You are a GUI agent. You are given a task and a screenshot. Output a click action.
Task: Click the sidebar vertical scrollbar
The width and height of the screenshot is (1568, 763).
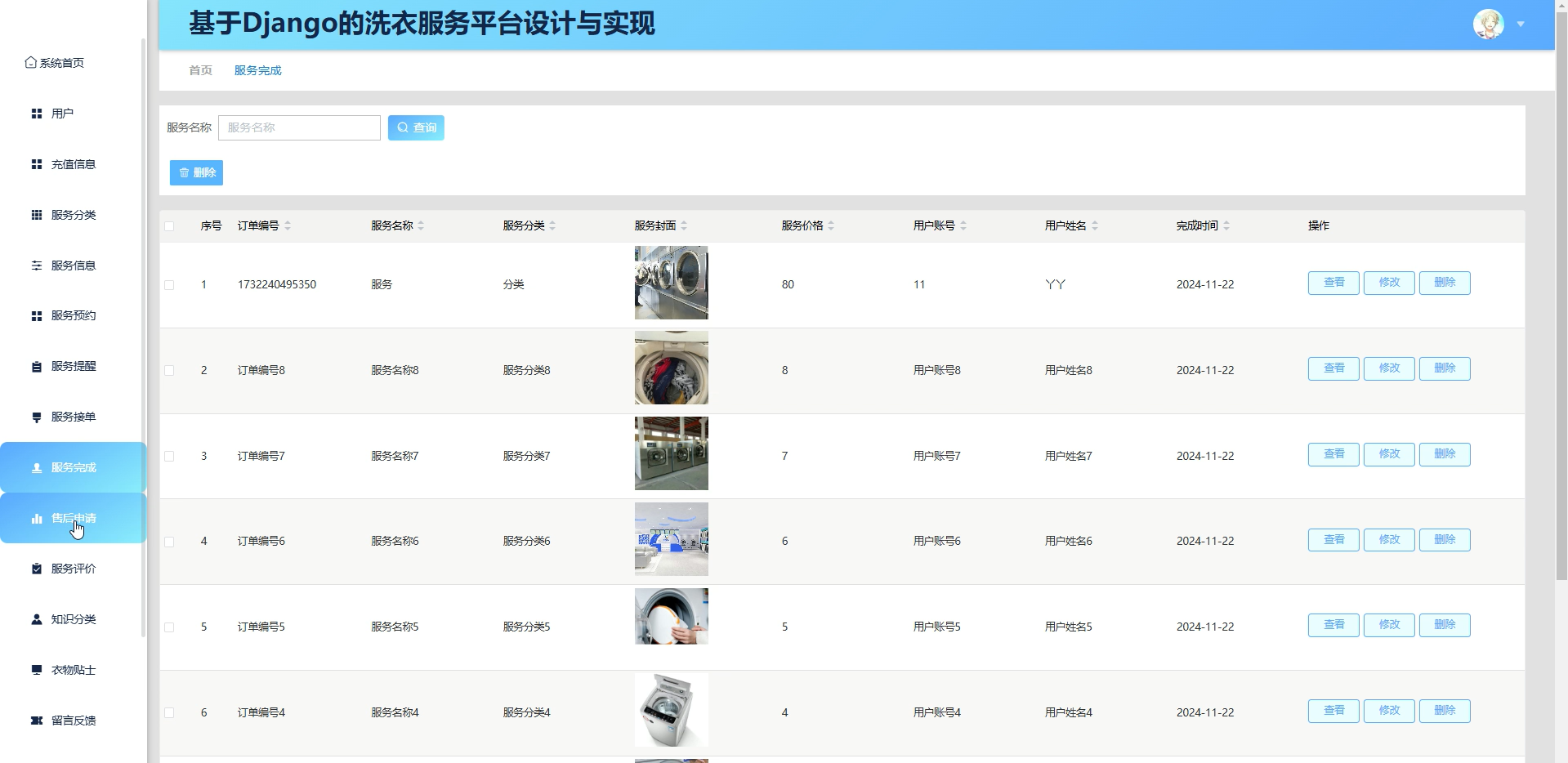144,337
